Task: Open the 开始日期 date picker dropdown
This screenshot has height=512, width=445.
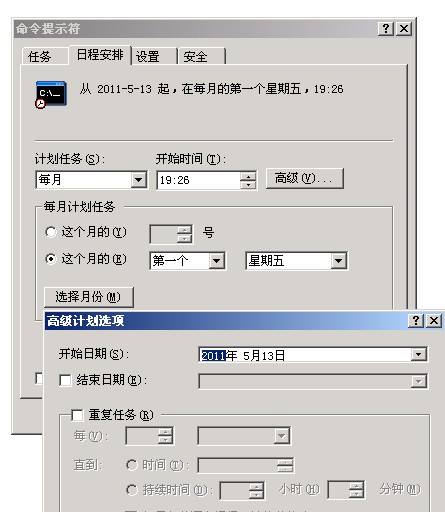Action: (419, 354)
